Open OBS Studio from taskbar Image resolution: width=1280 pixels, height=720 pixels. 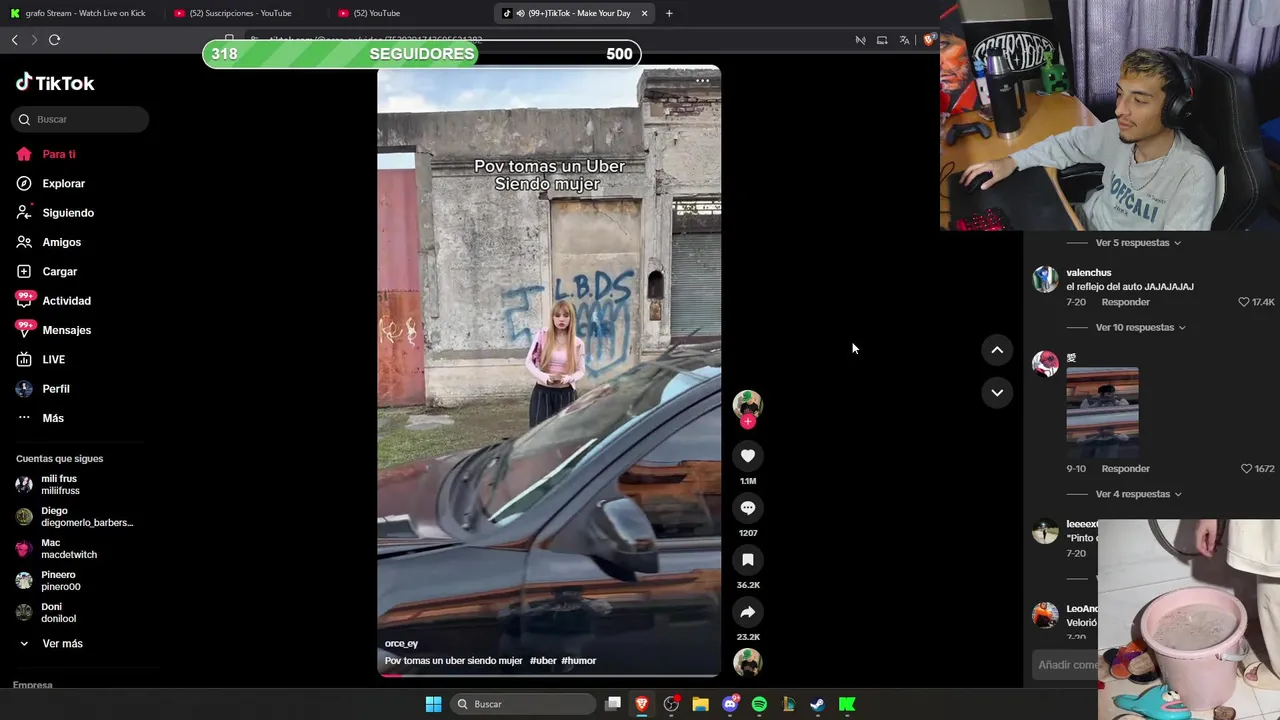(x=671, y=704)
